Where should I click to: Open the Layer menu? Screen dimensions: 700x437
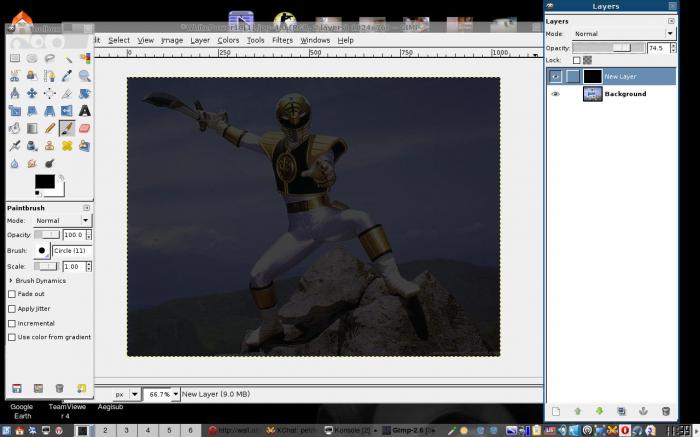pos(200,40)
